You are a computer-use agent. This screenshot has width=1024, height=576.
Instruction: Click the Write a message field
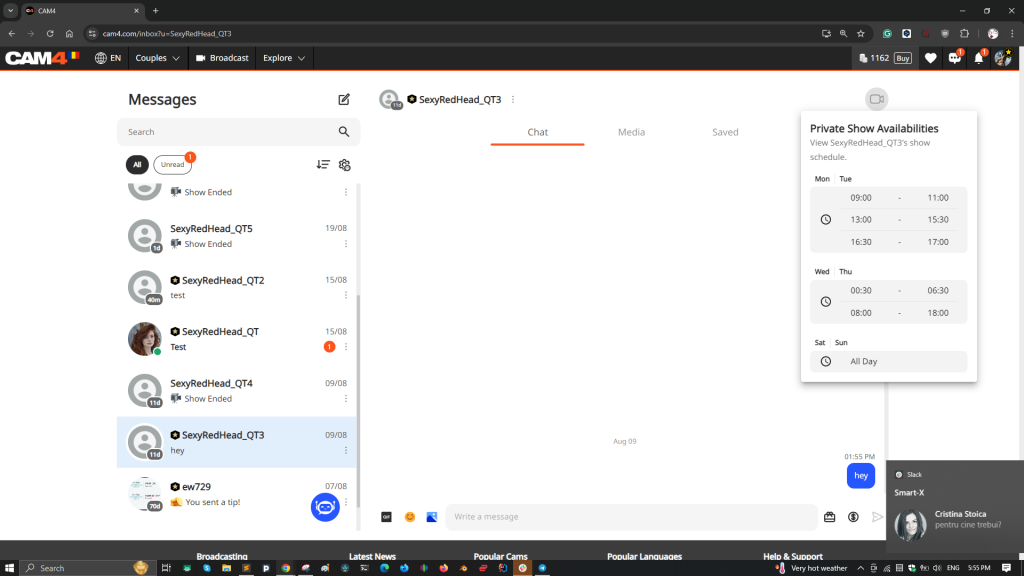point(630,517)
